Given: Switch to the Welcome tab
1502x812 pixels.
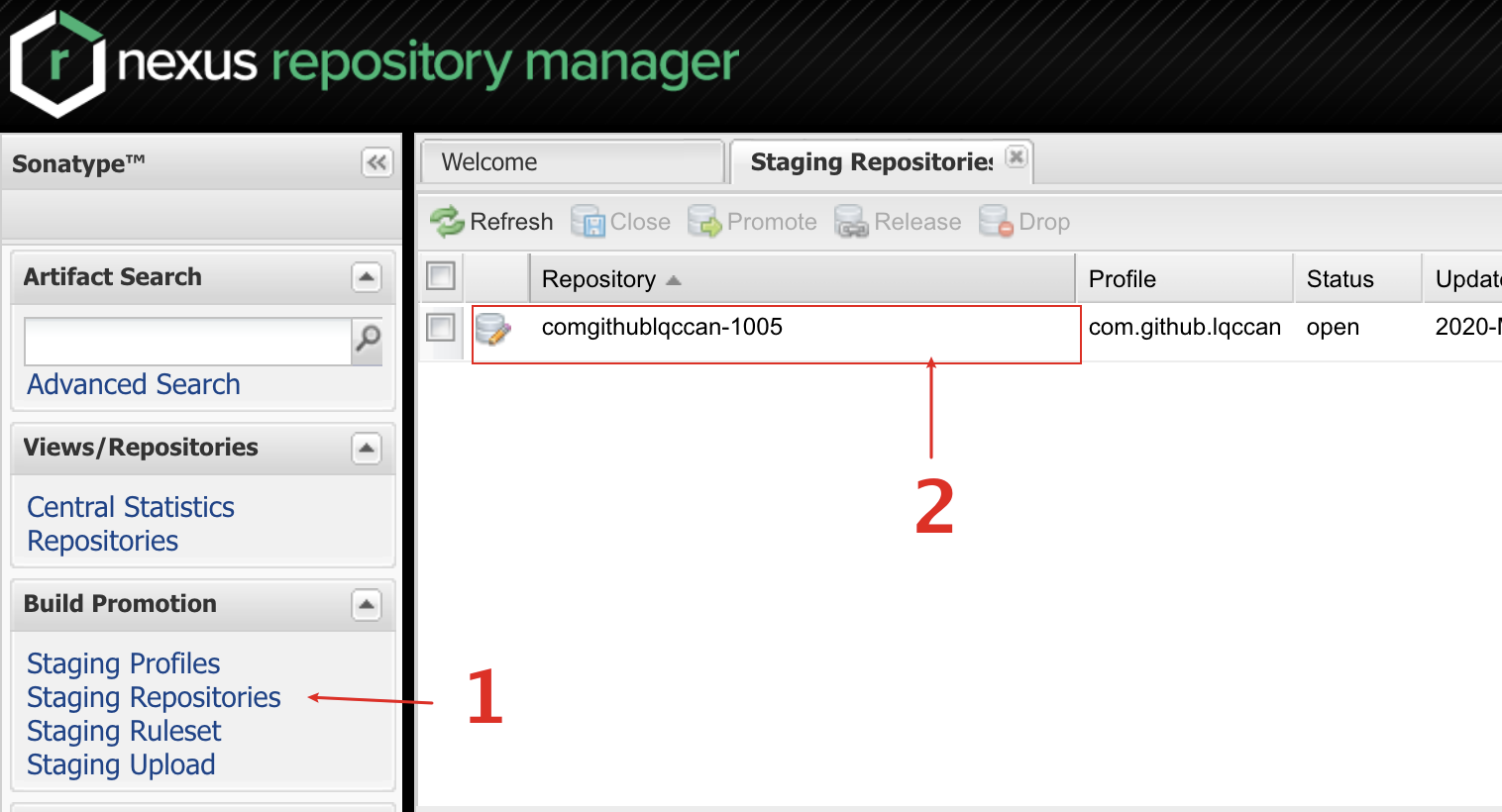Looking at the screenshot, I should coord(571,161).
